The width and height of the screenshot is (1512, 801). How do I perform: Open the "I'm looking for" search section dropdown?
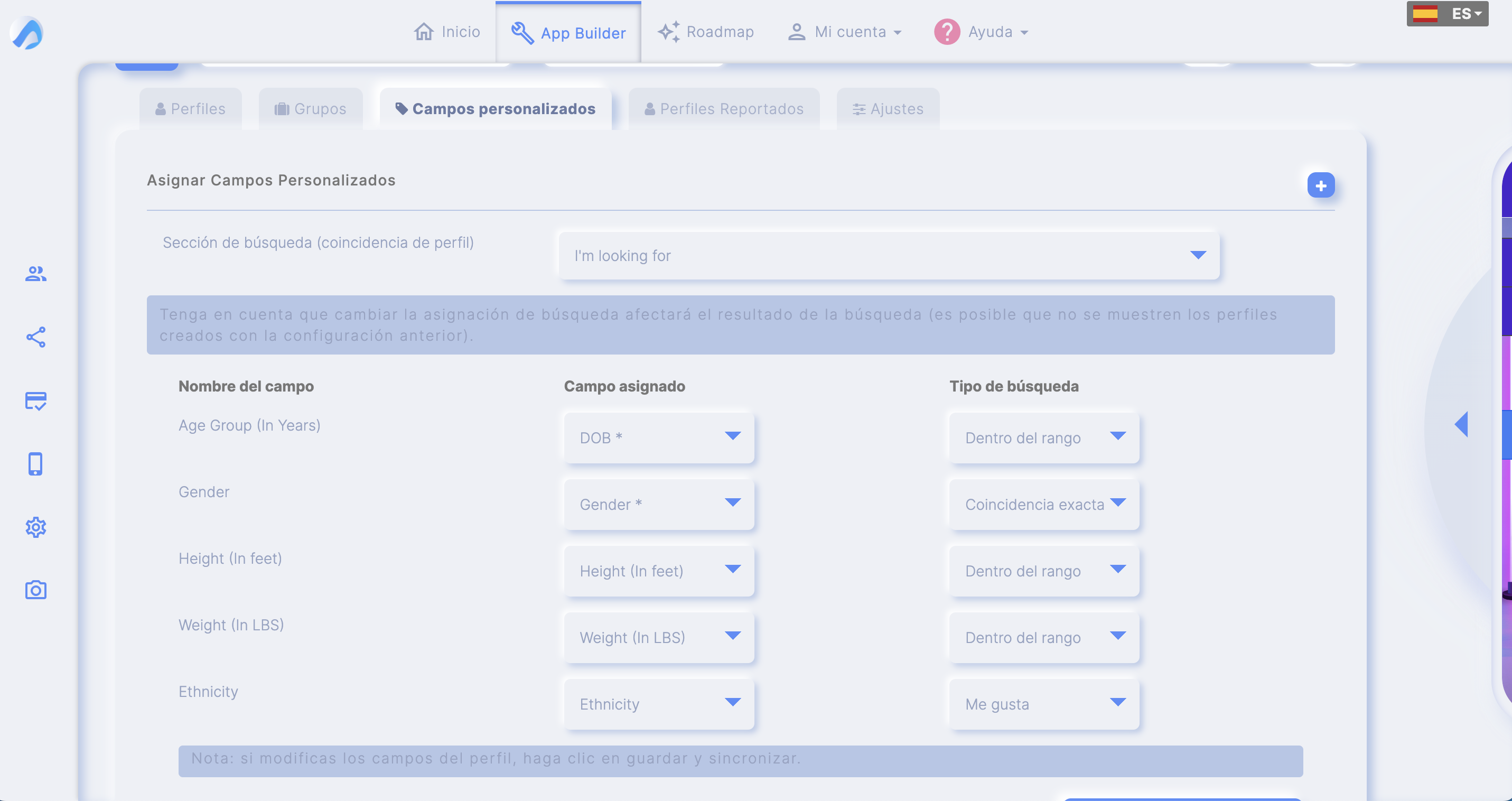coord(889,256)
